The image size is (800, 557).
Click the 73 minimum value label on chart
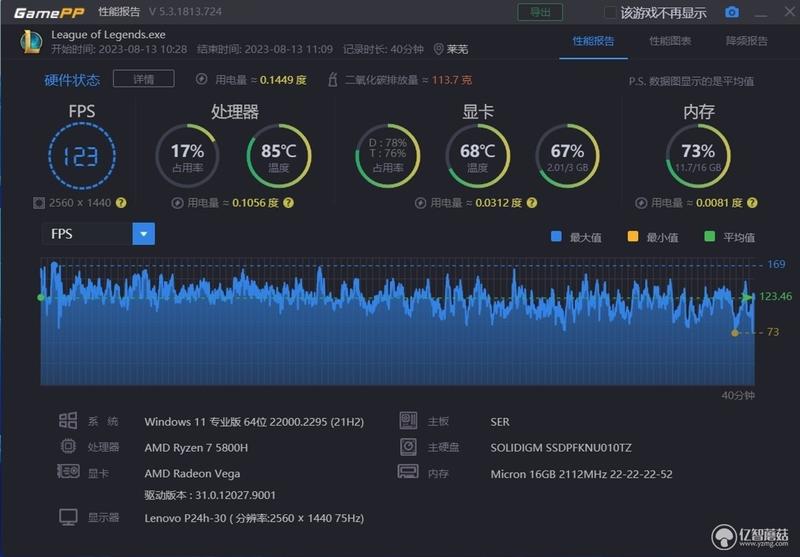(x=773, y=332)
